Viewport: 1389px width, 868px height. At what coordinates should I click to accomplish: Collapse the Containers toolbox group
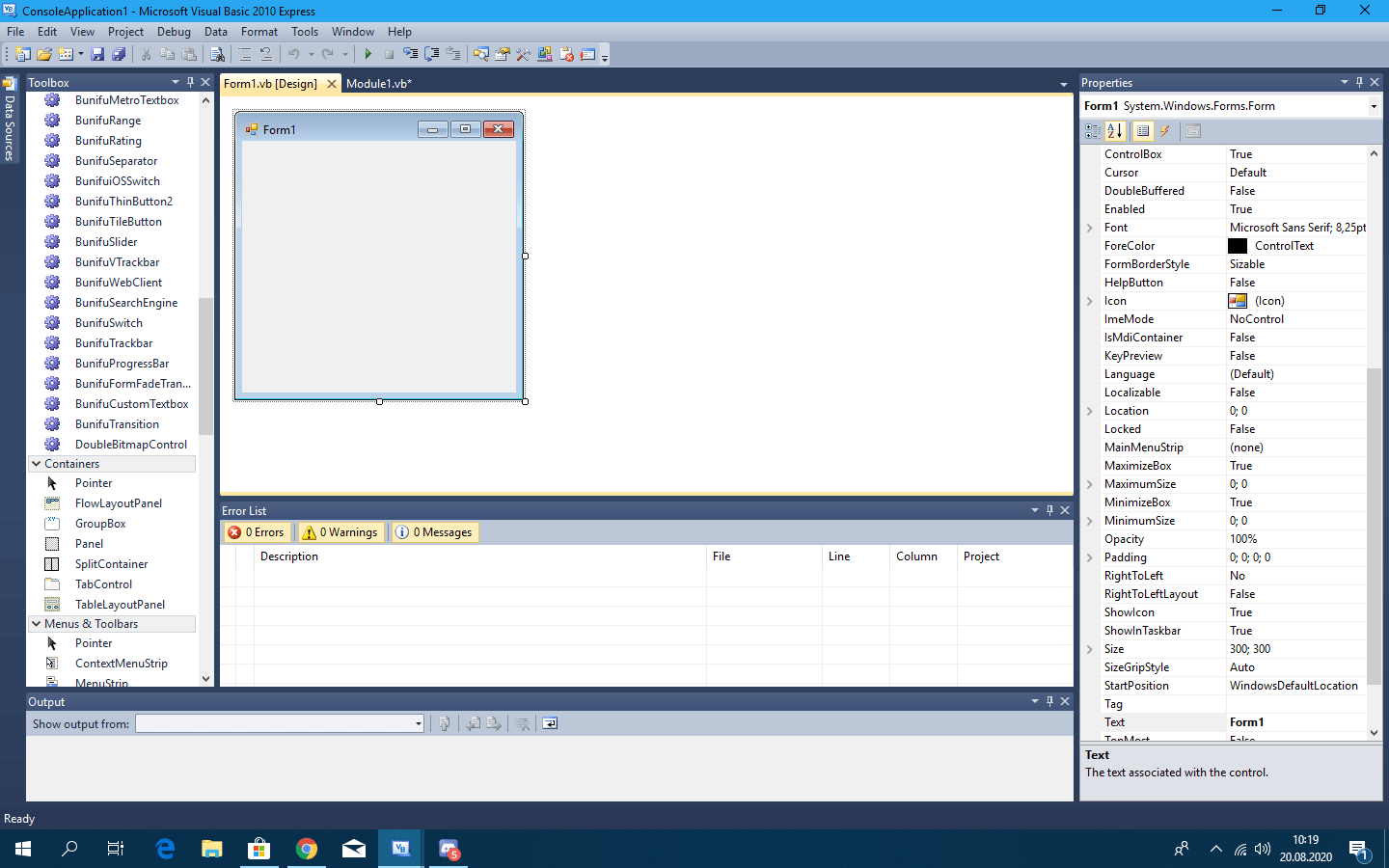pos(36,464)
